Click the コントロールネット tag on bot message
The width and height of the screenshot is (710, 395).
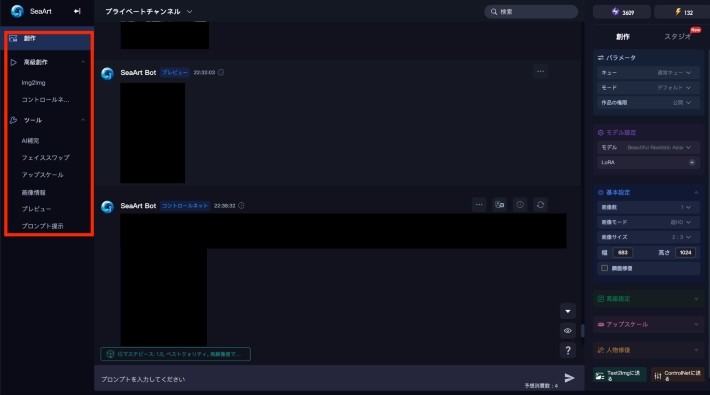(185, 206)
